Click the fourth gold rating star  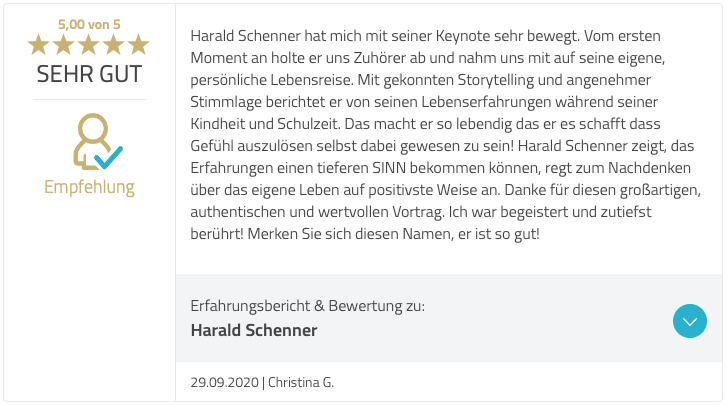pyautogui.click(x=114, y=44)
